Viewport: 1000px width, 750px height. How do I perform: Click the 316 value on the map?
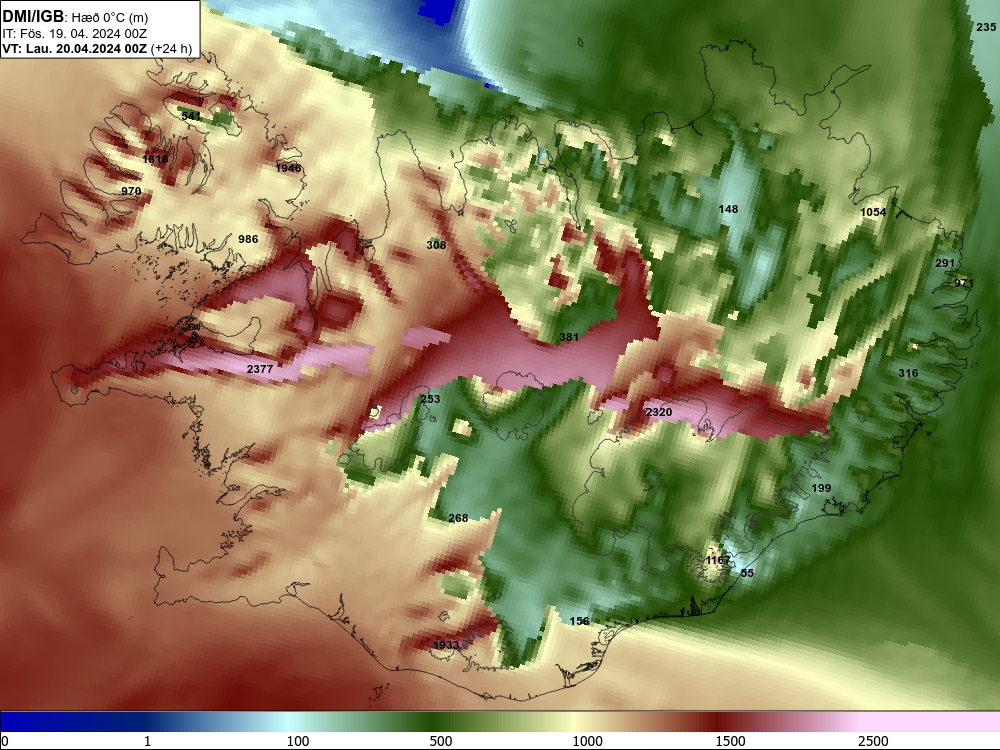[x=908, y=373]
